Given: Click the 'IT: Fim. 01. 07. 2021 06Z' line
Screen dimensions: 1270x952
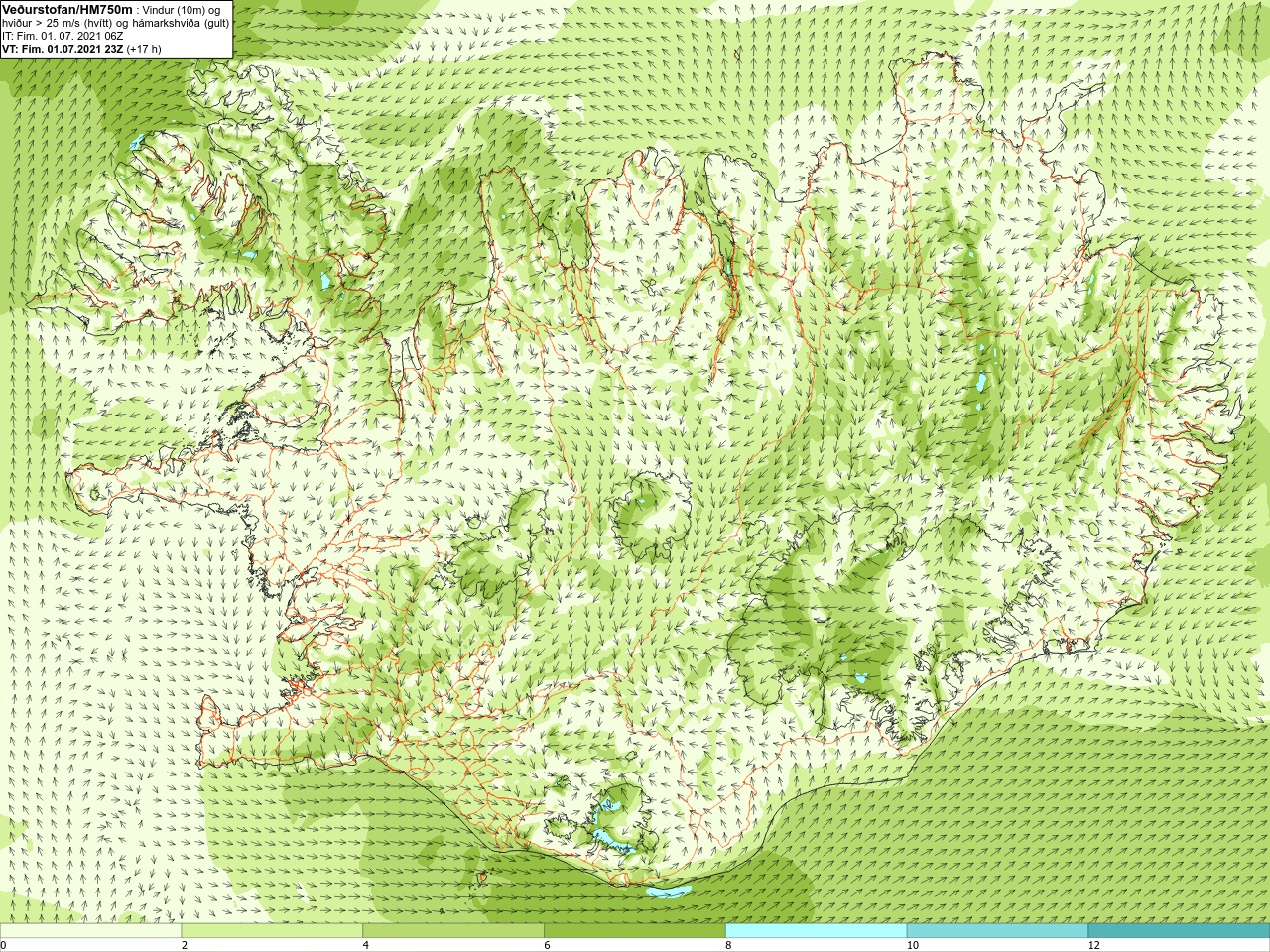Looking at the screenshot, I should pos(63,36).
